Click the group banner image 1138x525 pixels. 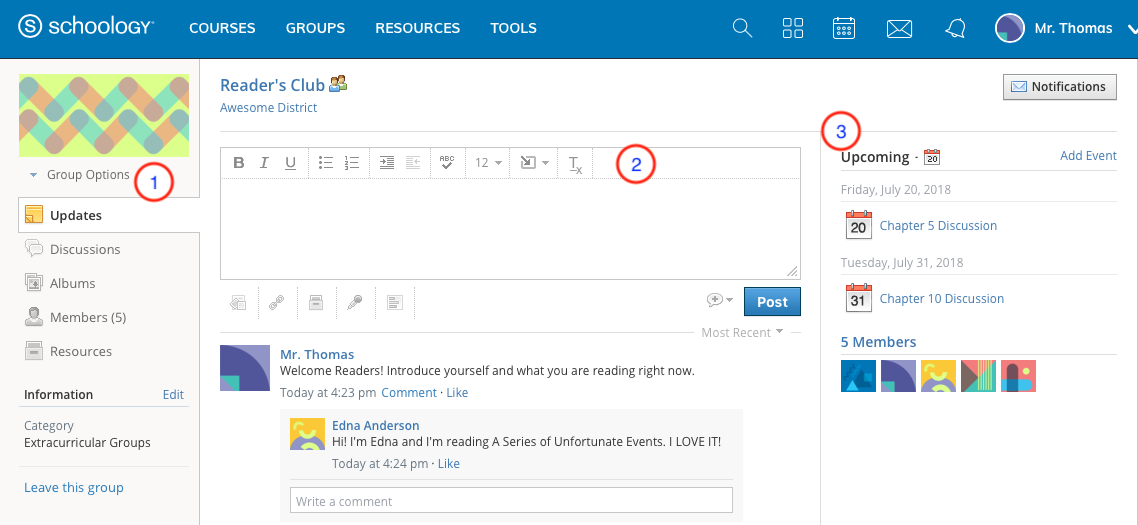click(104, 115)
